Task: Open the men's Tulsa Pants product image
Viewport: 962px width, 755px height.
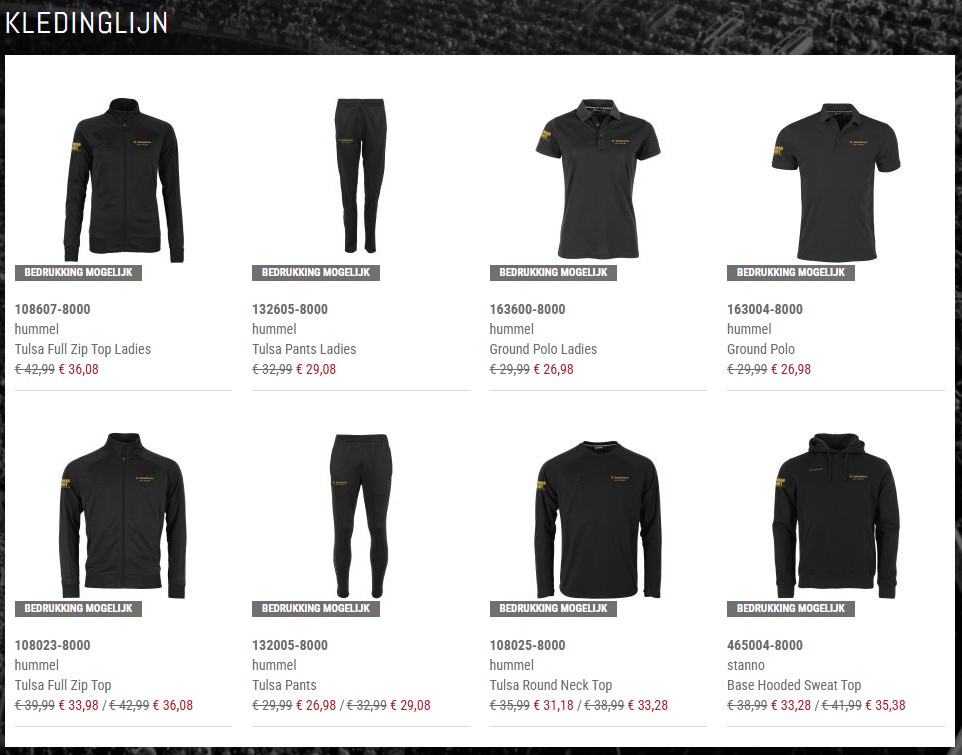Action: (360, 515)
